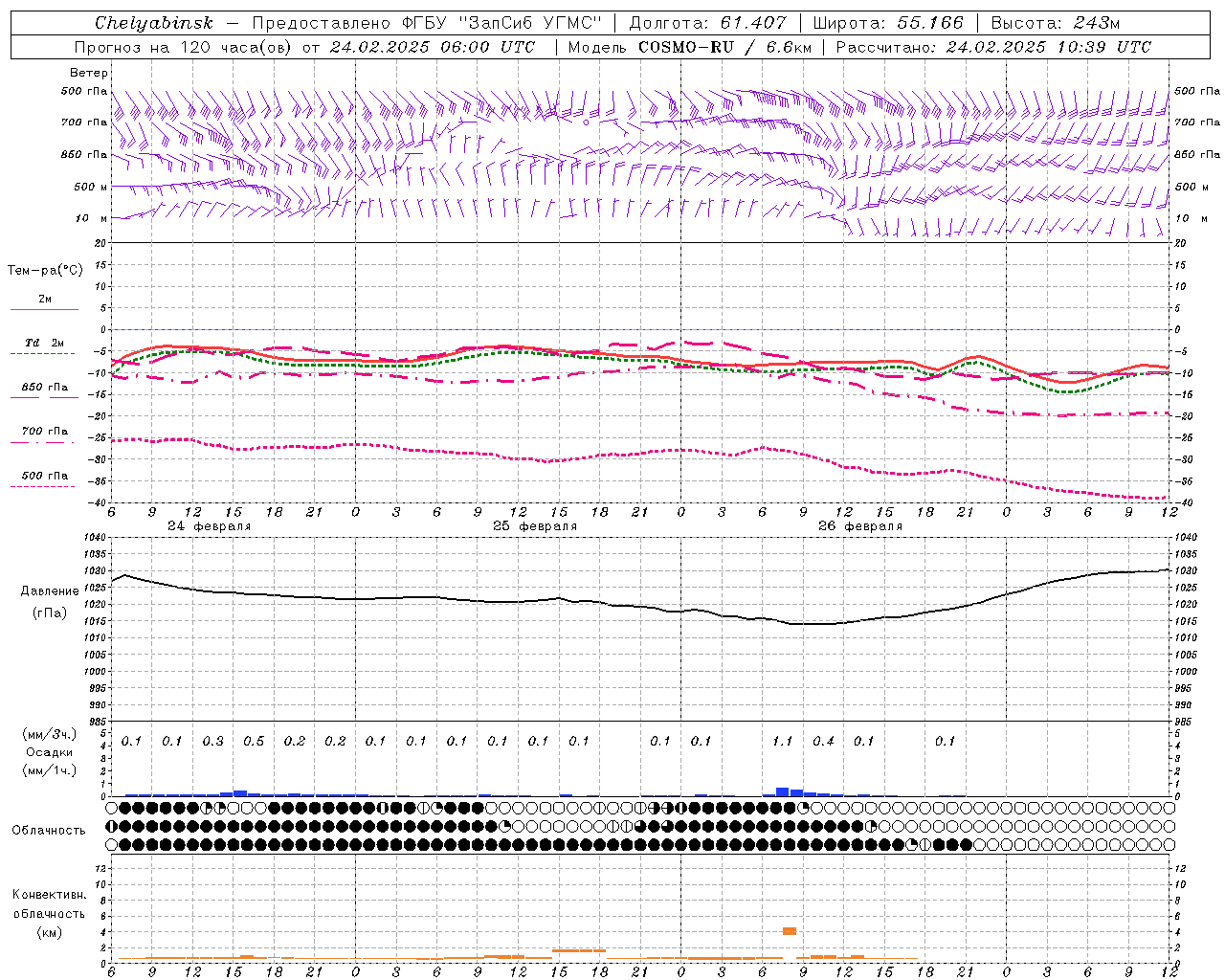Click the 'Предоставлено ФГБУ "ЗапСиб УГМС"' provider text

click(x=425, y=23)
